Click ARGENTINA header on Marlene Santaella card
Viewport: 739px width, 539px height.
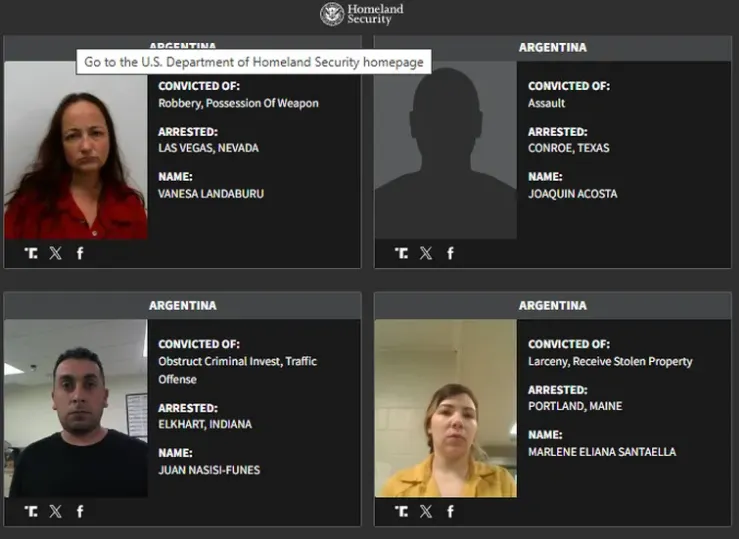pyautogui.click(x=553, y=306)
